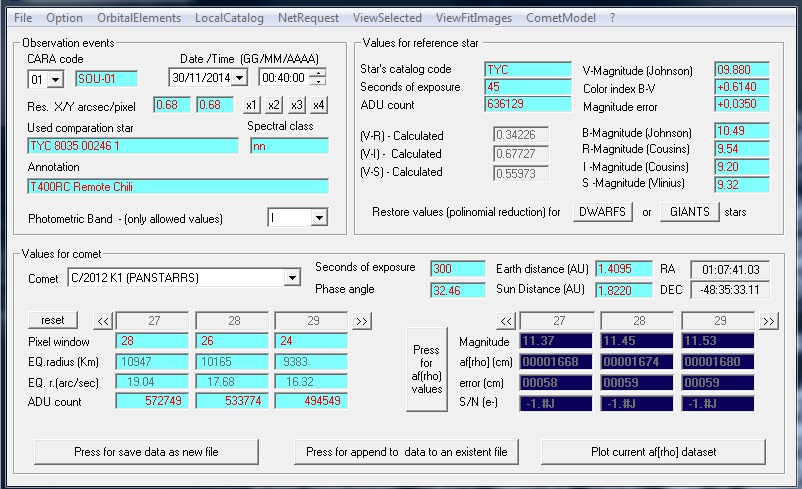
Task: Open the OrbitalElements menu
Action: click(139, 18)
